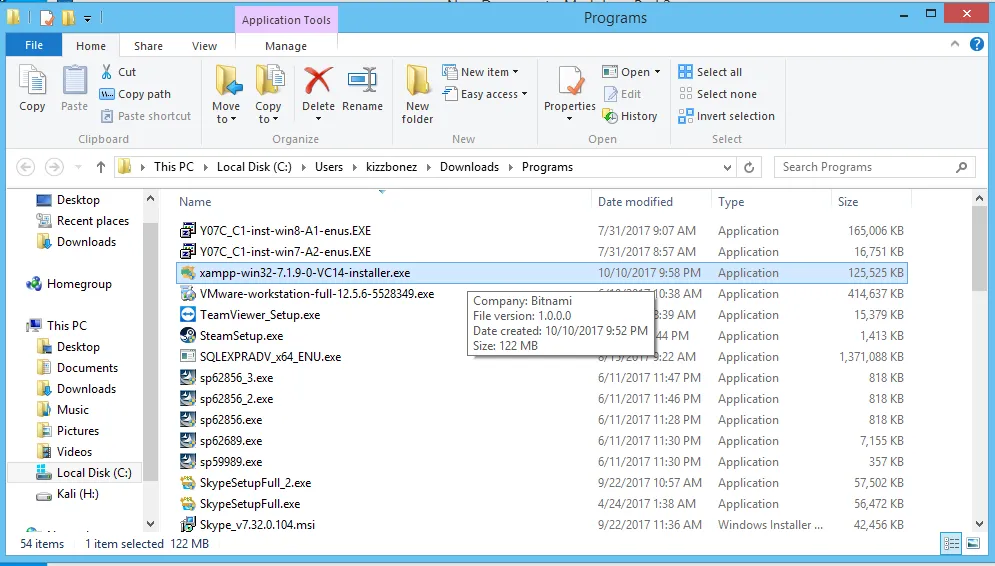Navigate Forward with the arrow button
Screen dimensions: 995x566
pos(55,167)
